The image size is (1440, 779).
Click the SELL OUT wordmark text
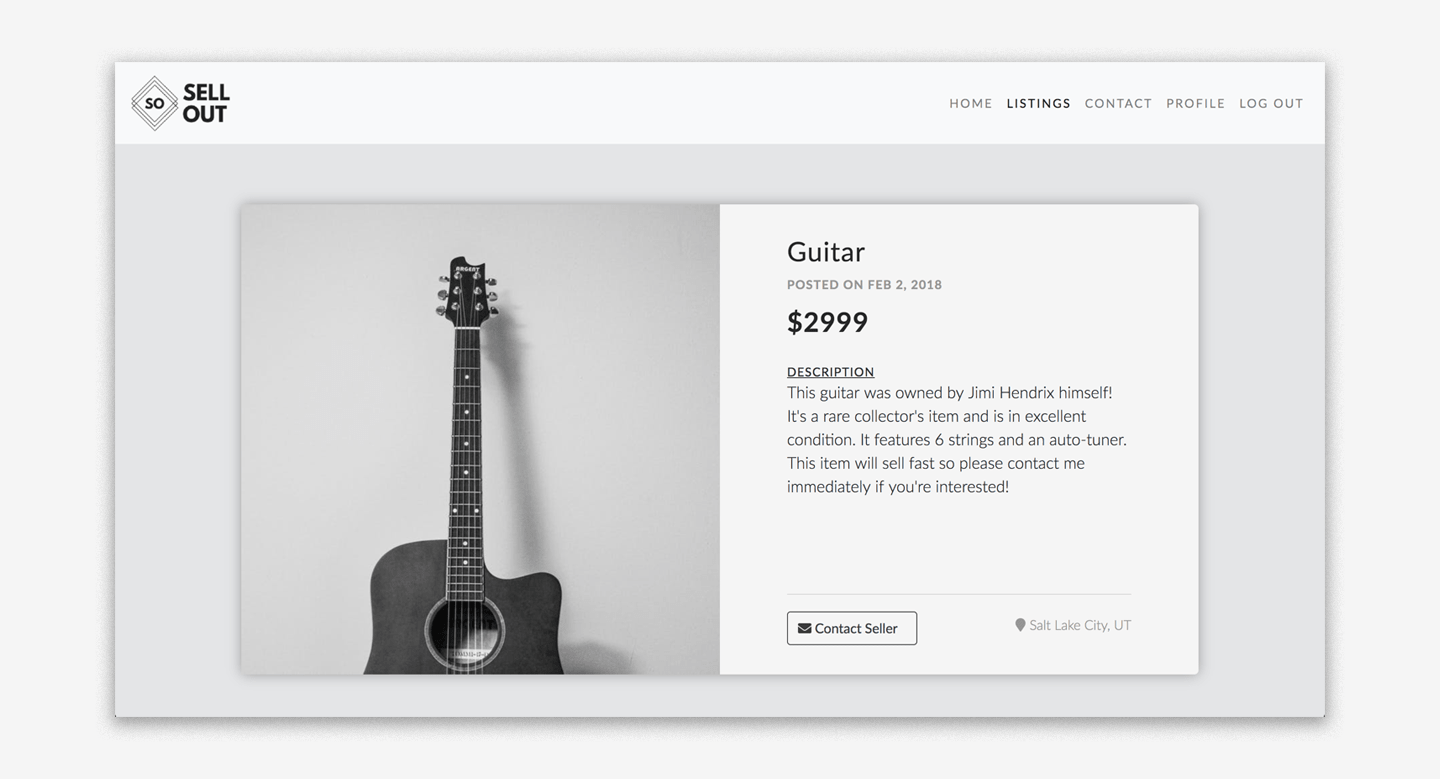click(x=206, y=104)
